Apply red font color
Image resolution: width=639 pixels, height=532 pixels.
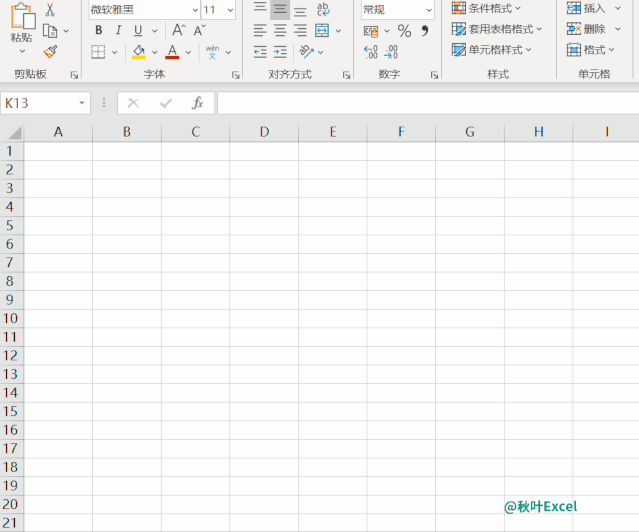(x=172, y=52)
